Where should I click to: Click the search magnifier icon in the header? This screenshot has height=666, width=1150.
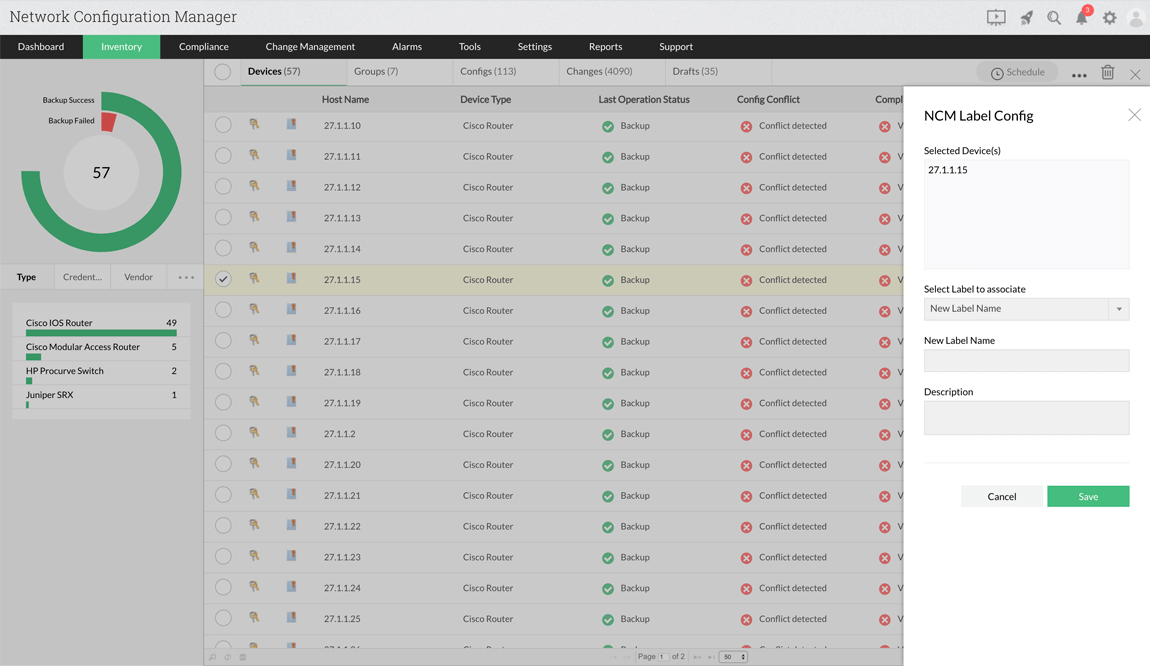click(x=1053, y=17)
